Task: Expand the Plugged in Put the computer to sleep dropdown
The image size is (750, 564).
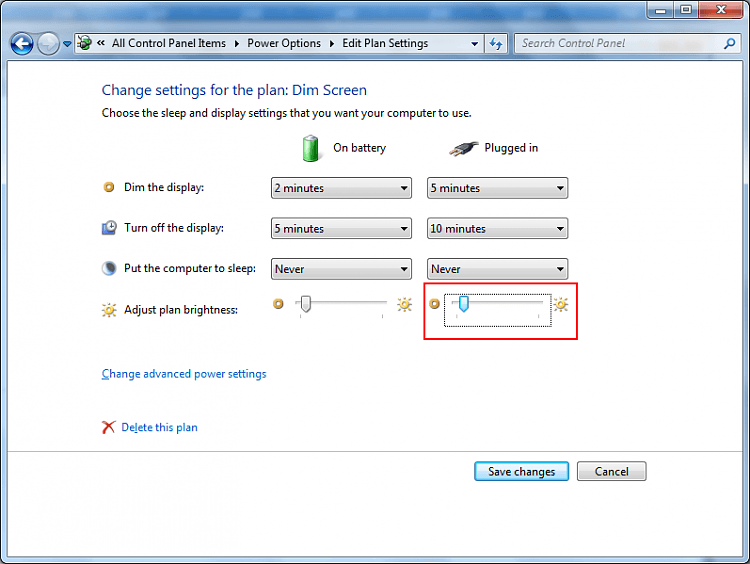Action: click(x=497, y=269)
